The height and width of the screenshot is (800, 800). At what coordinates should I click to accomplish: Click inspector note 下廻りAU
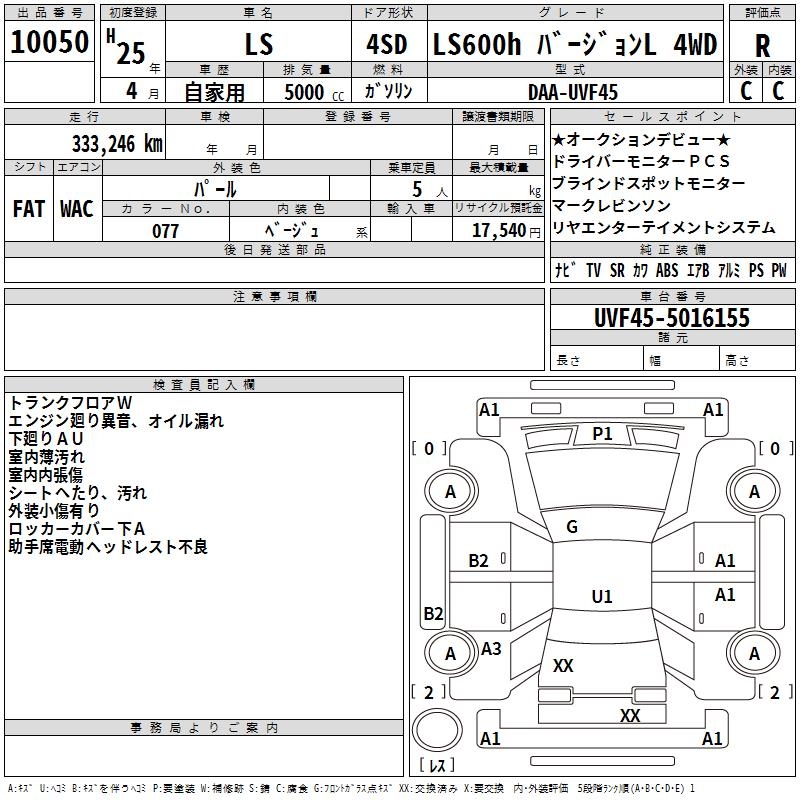click(46, 439)
